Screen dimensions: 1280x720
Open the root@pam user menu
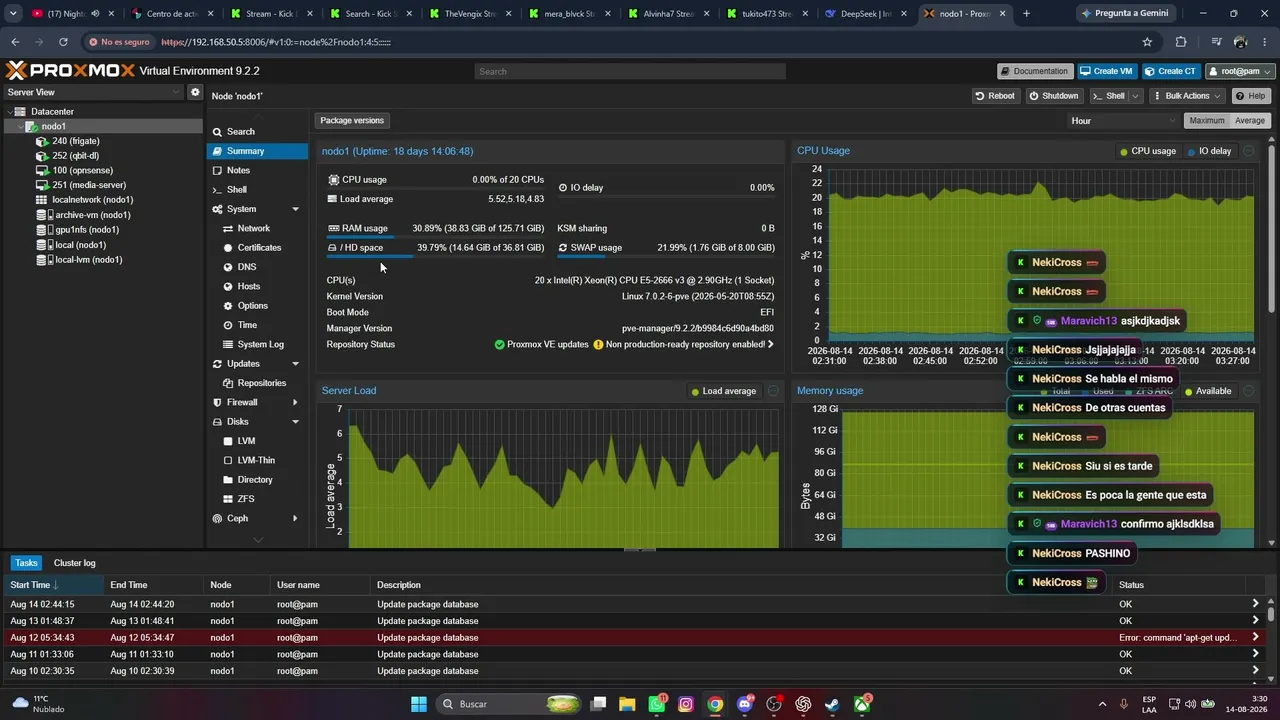[x=1240, y=71]
